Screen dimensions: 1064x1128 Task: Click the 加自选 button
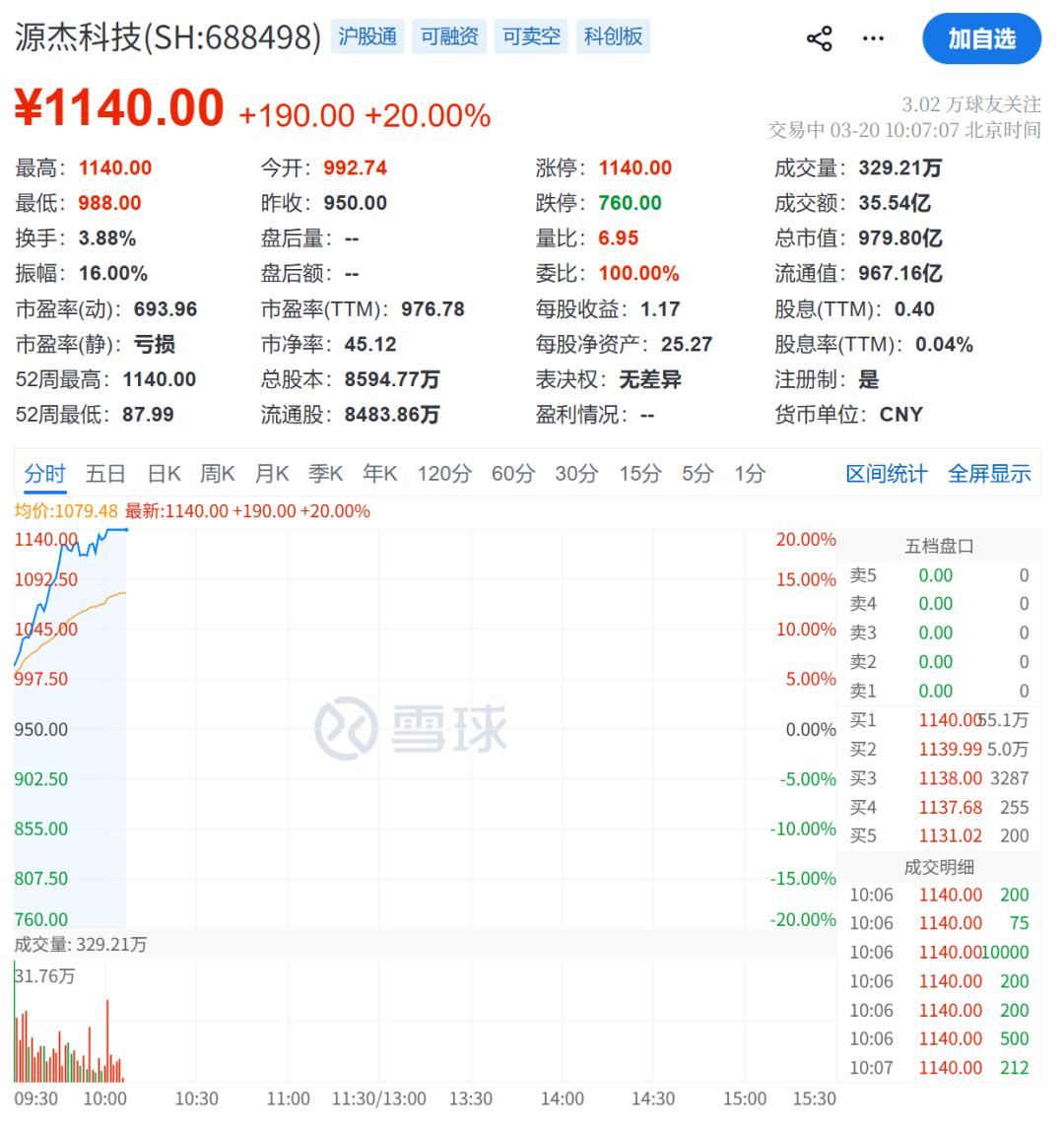[981, 38]
